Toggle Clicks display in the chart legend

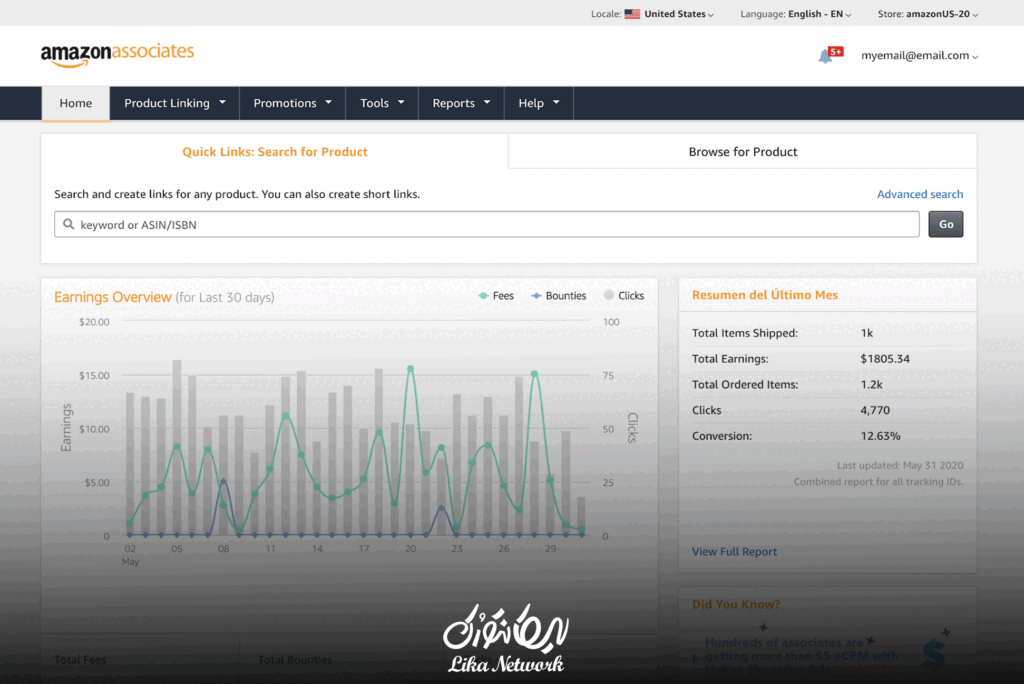pos(623,295)
